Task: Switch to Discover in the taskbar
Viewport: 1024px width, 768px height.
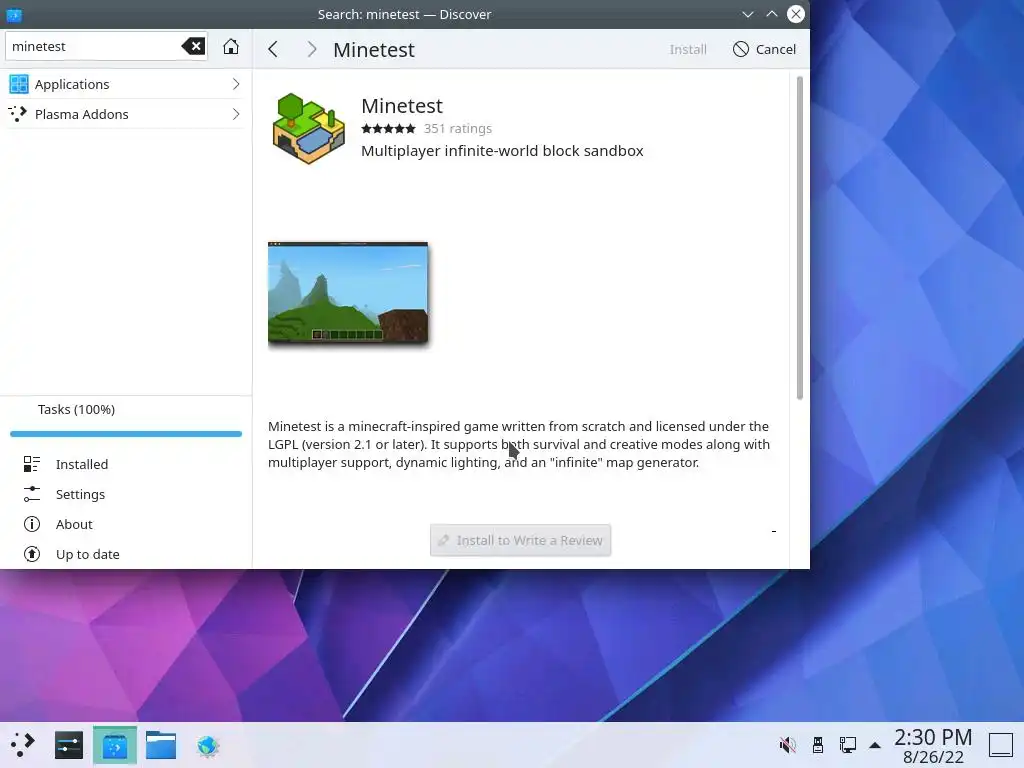Action: [115, 745]
